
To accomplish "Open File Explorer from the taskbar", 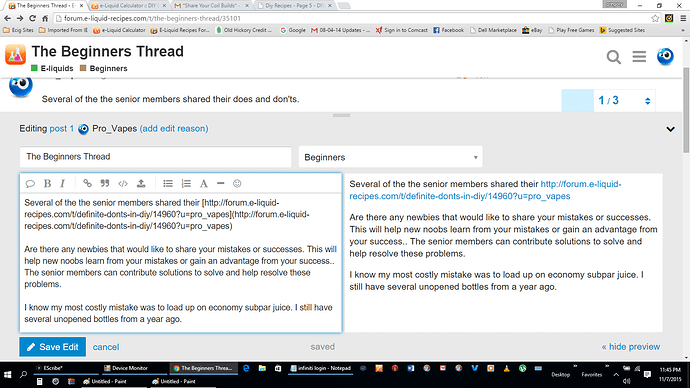I will [x=262, y=368].
